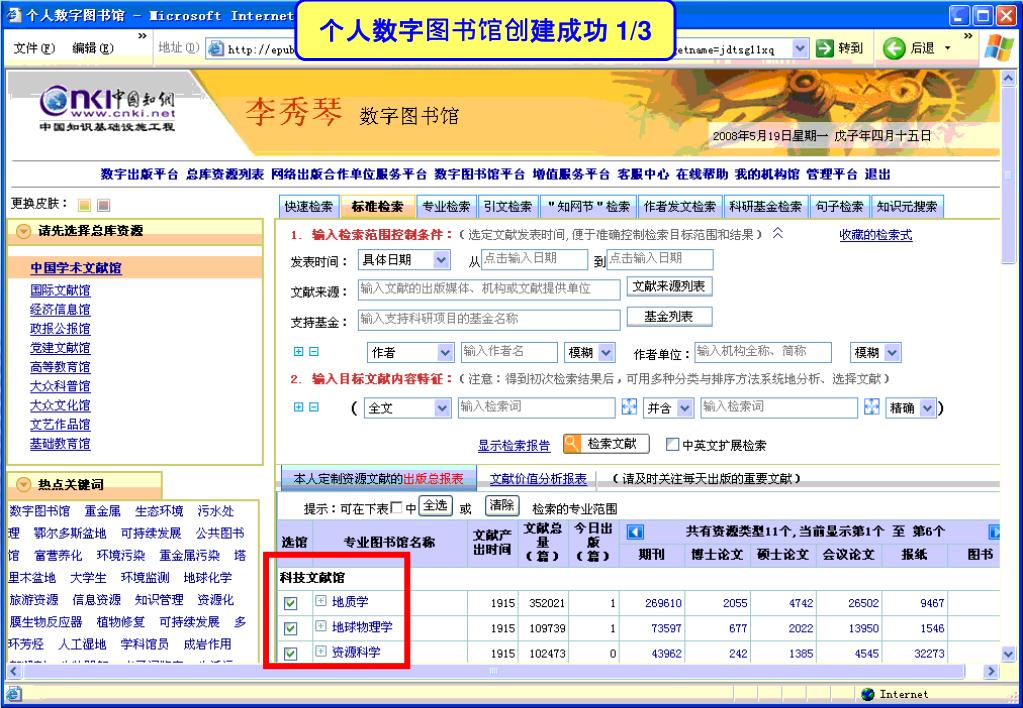Expand the 资源科学 tree node
The height and width of the screenshot is (708, 1023).
coord(320,651)
